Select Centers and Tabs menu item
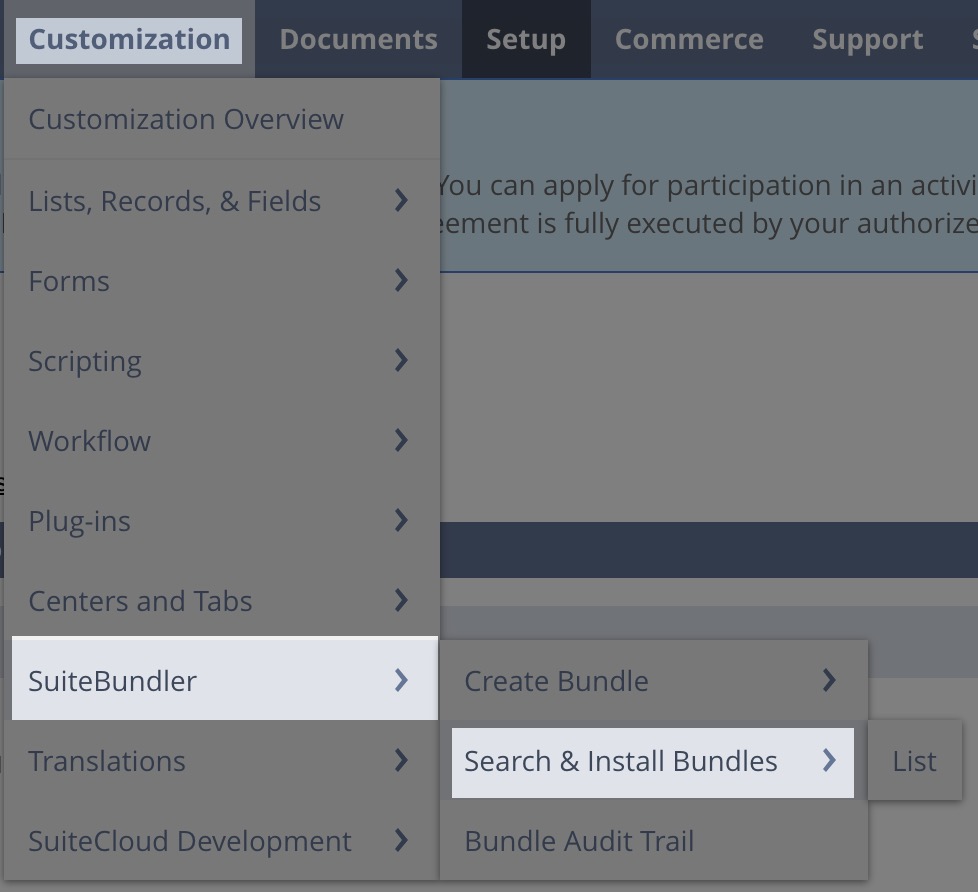Viewport: 978px width, 892px height. (x=222, y=600)
